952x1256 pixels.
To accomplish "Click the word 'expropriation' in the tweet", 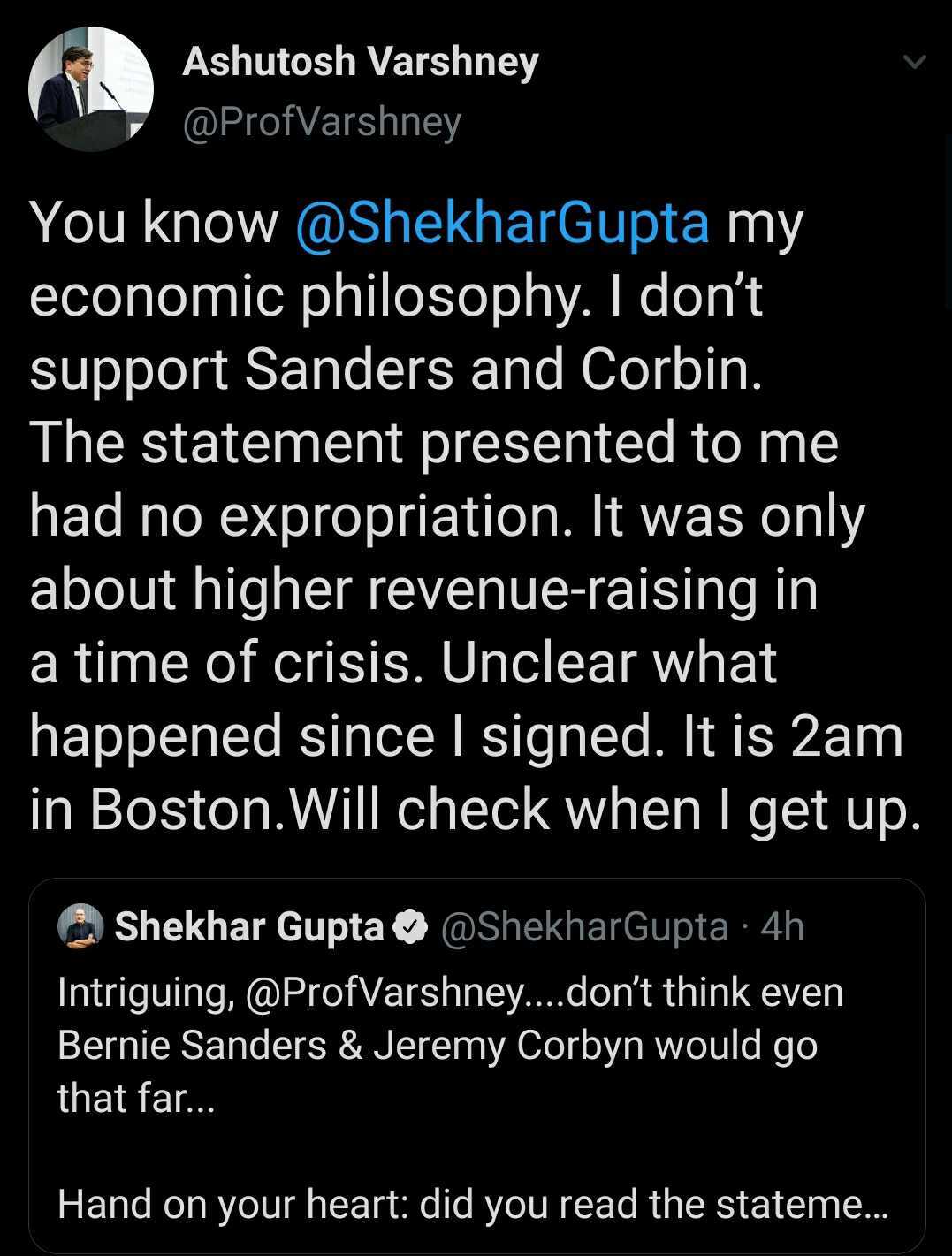I will pyautogui.click(x=390, y=516).
